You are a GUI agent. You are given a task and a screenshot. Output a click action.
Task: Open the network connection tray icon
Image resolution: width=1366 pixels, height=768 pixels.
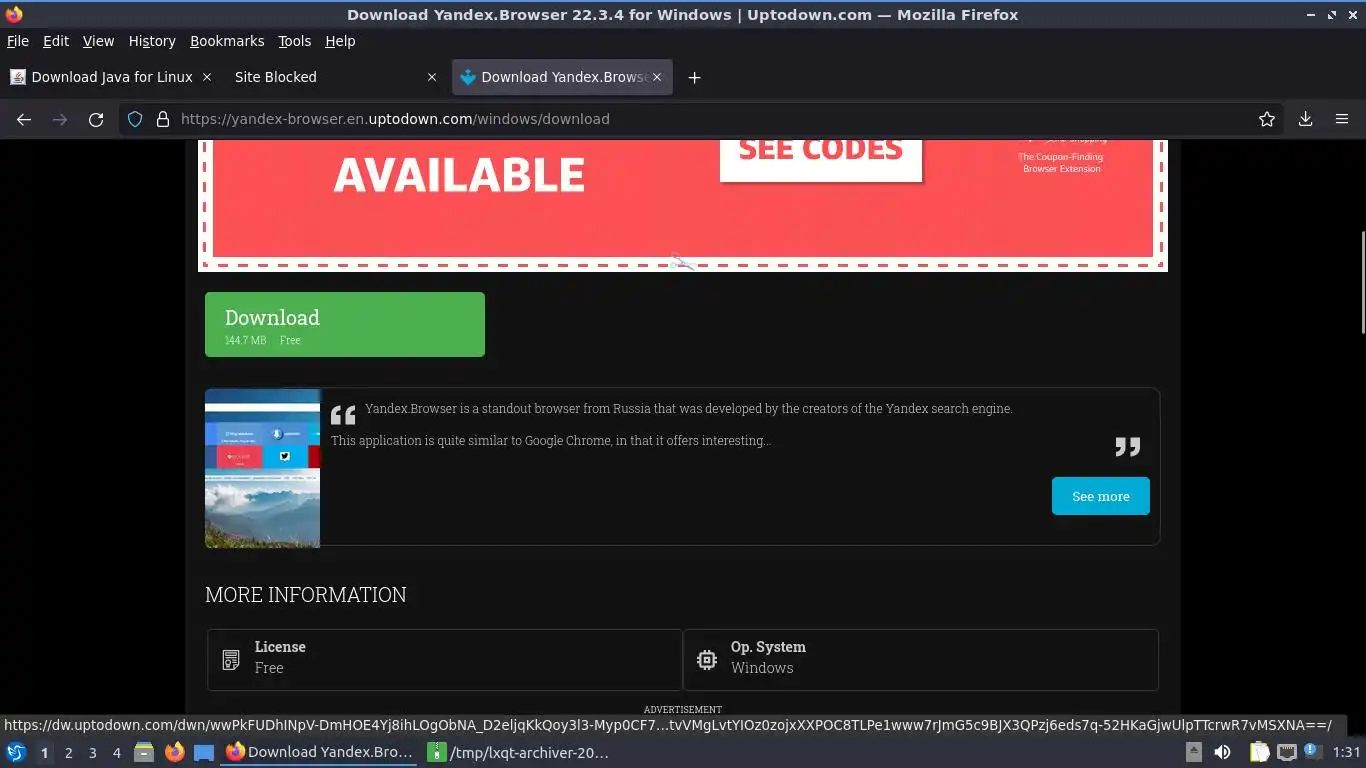point(1287,752)
